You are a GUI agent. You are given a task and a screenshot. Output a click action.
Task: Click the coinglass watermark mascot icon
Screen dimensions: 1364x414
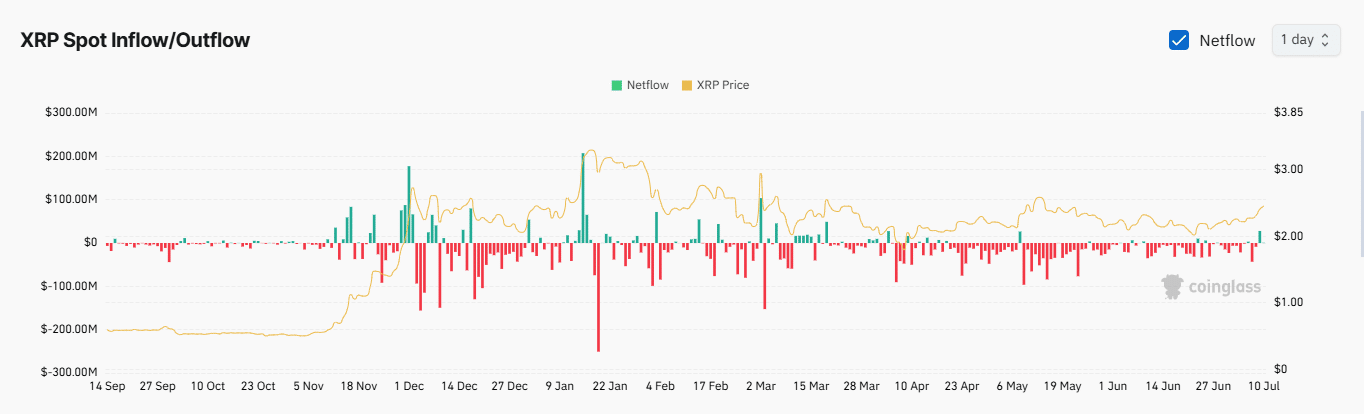tap(1172, 288)
